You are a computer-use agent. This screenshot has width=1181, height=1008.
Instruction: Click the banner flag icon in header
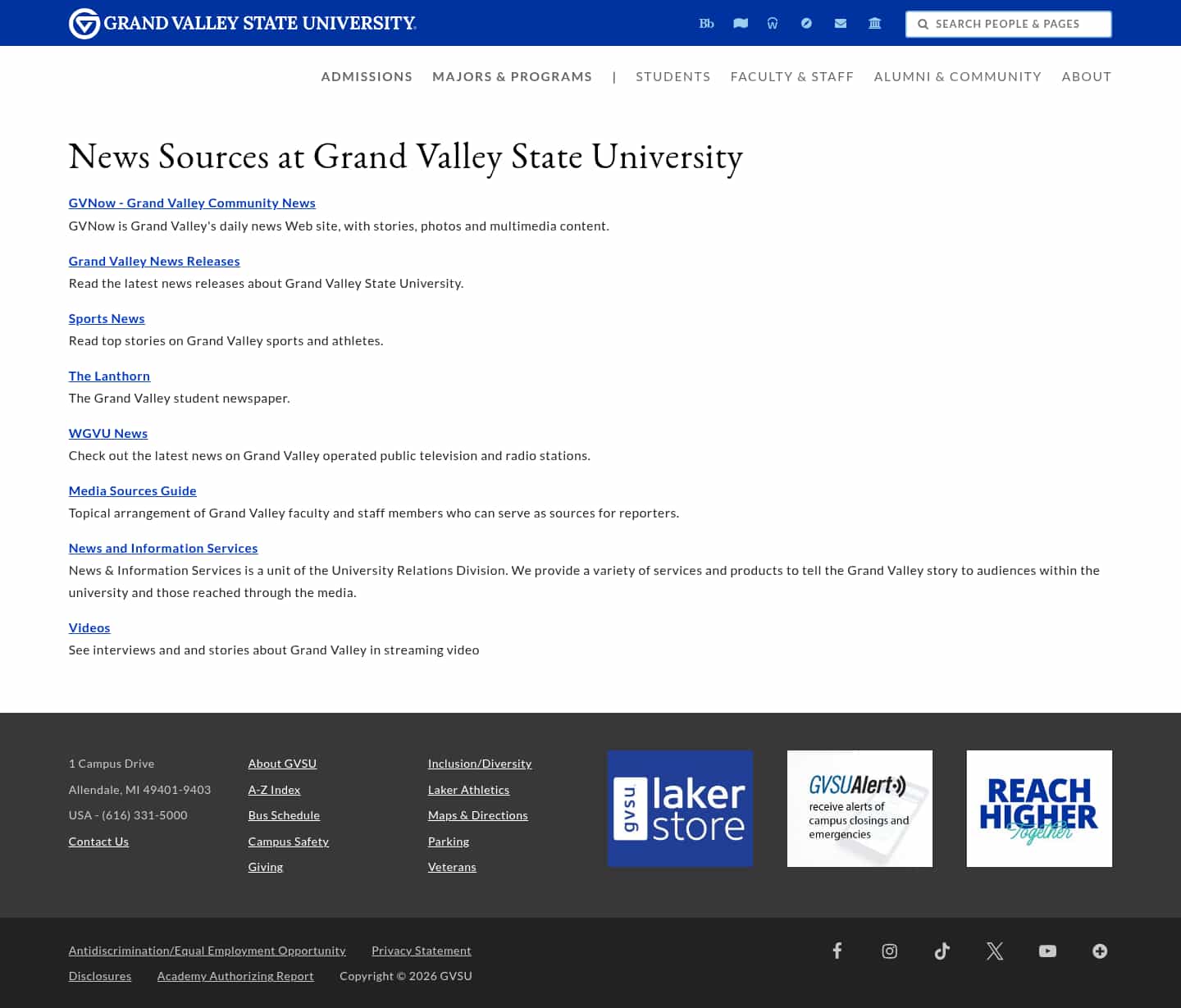point(741,24)
